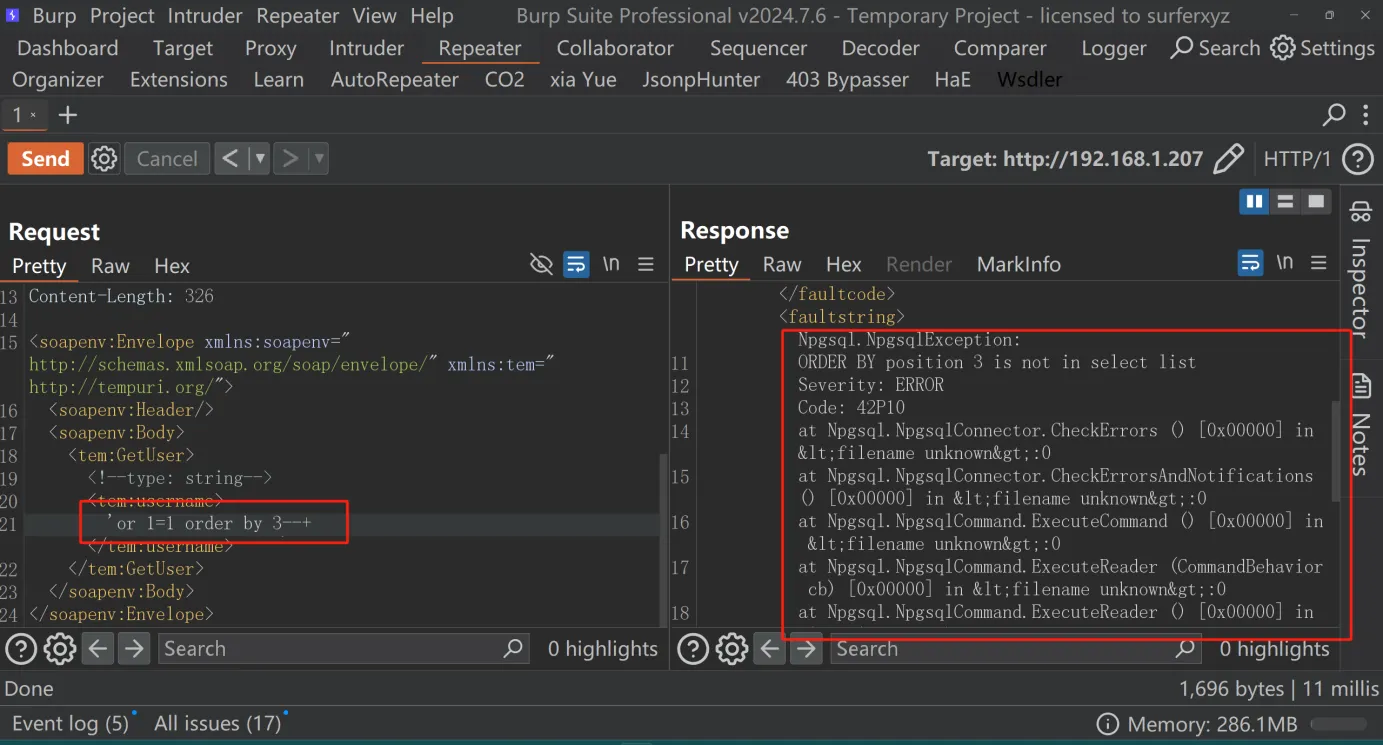The image size is (1383, 745).
Task: Go to next response search match
Action: click(x=805, y=649)
